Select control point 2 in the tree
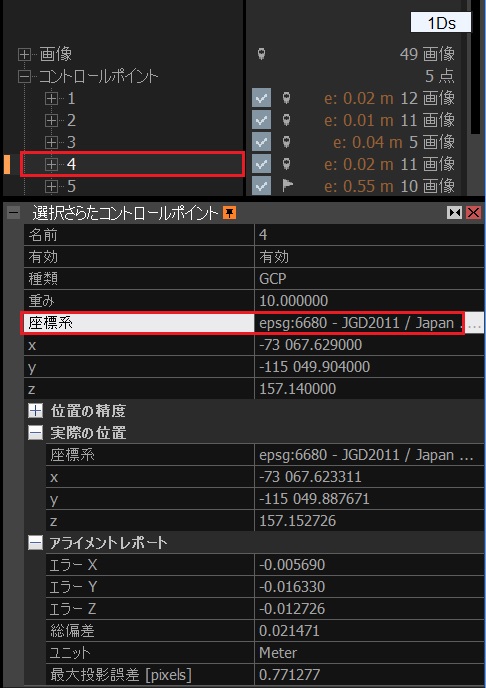Screen dimensions: 486x688 click(71, 120)
